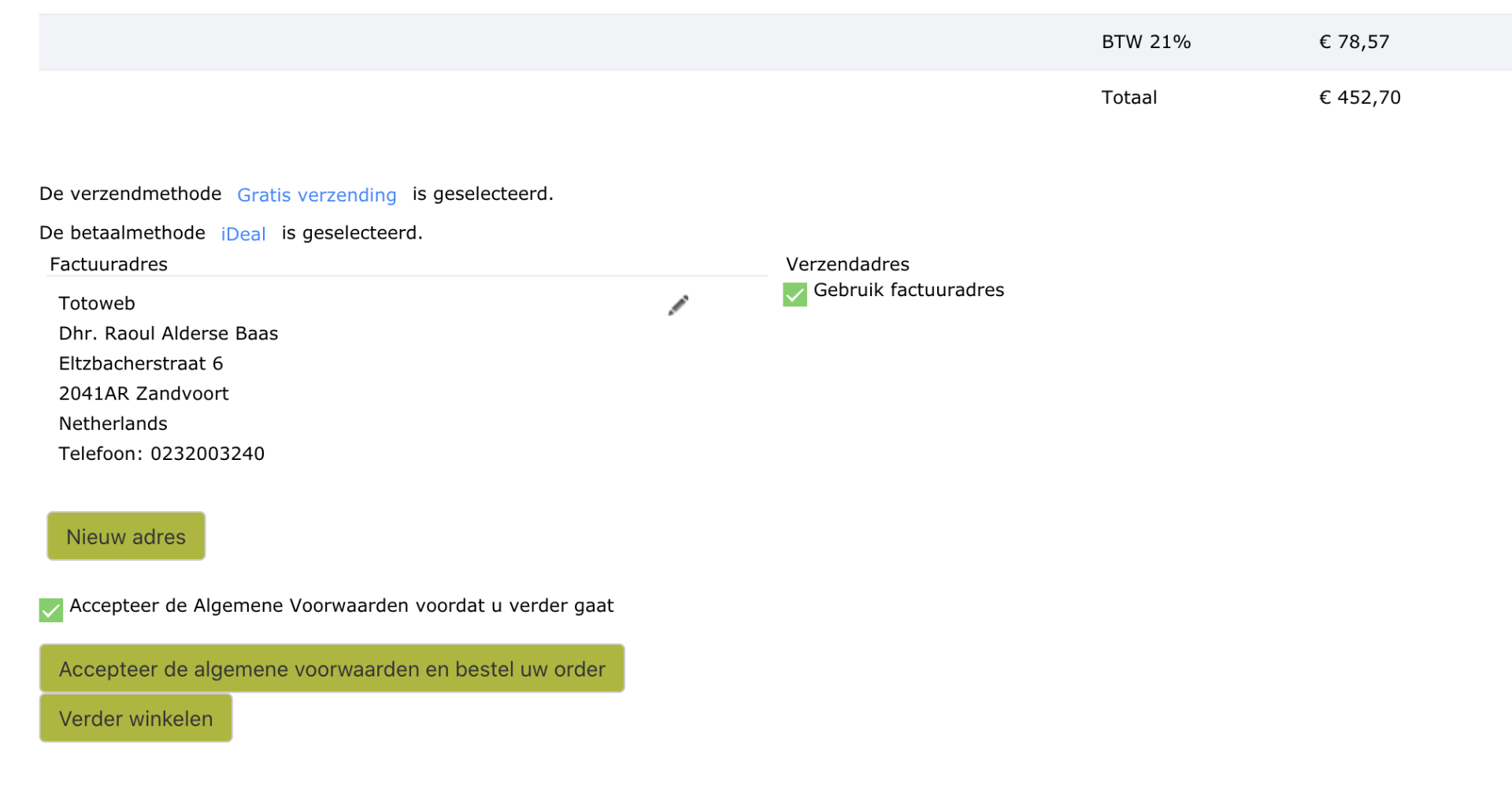Open the Gratis verzending shipping link
The image size is (1512, 786).
(317, 195)
